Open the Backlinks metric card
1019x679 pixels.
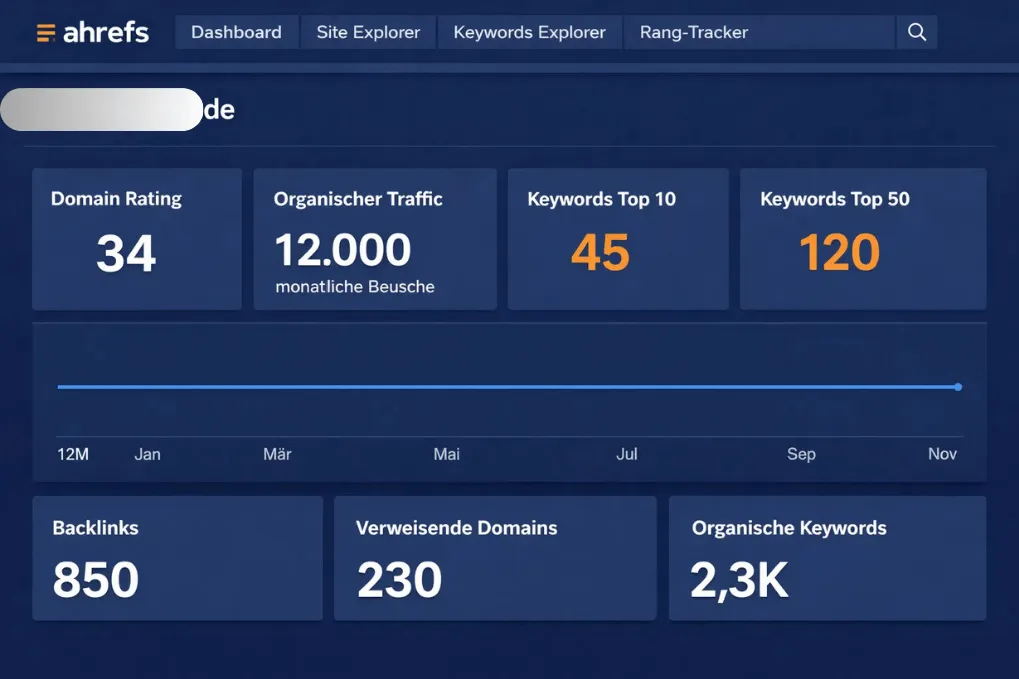177,558
